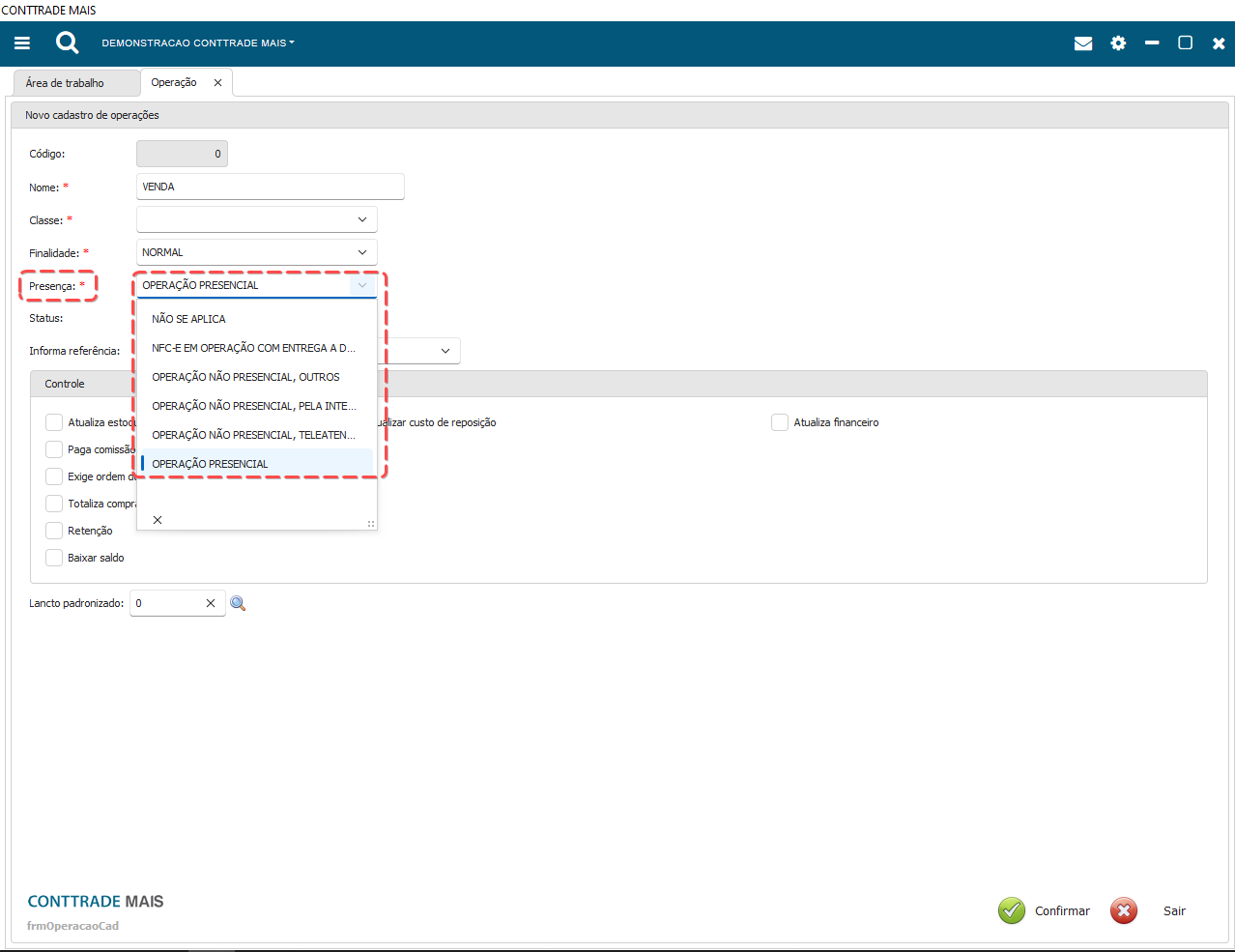Select NÃO SE APLICA from the list
The height and width of the screenshot is (952, 1235).
point(188,319)
